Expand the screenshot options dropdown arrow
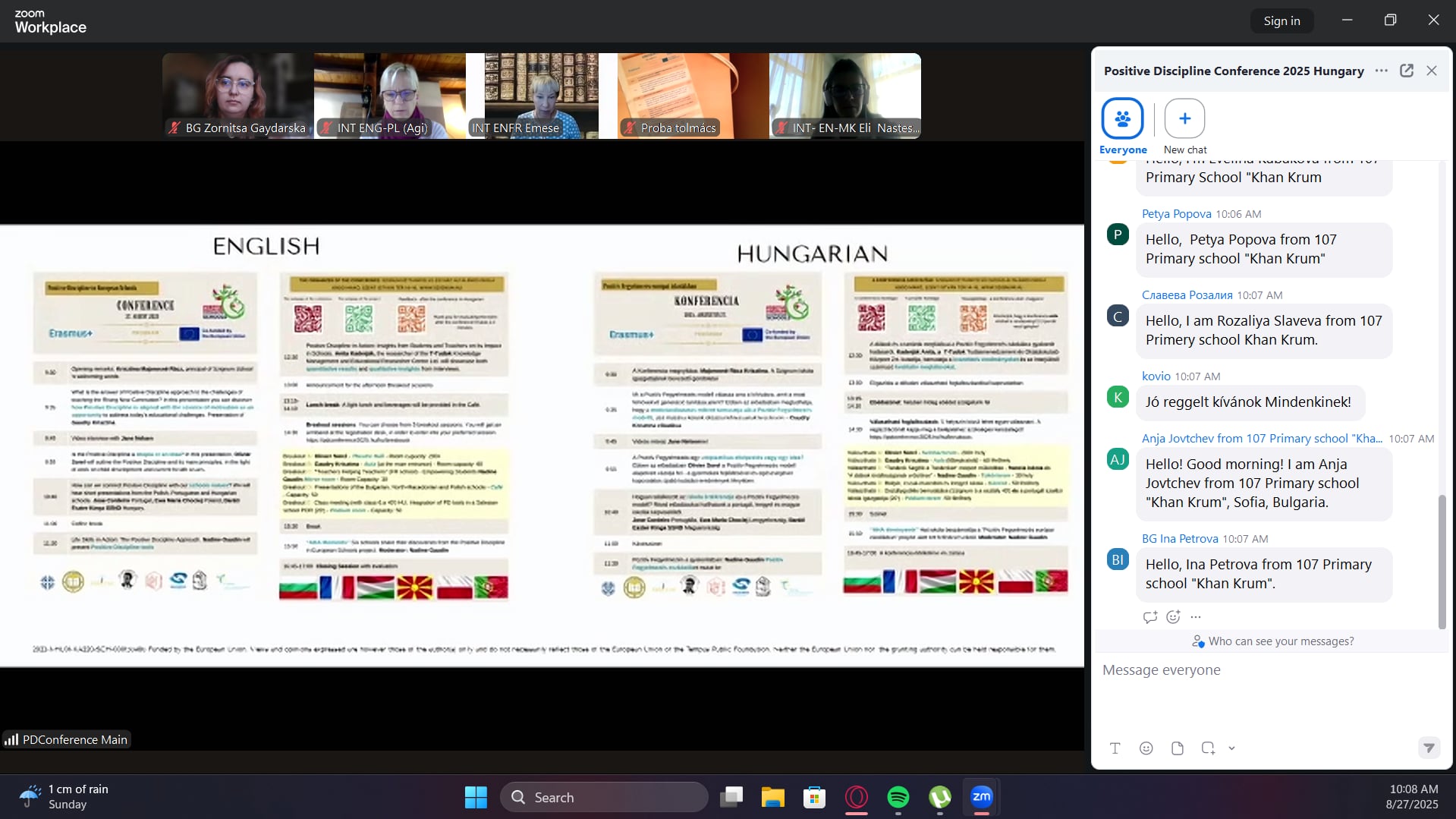The width and height of the screenshot is (1456, 819). pyautogui.click(x=1231, y=748)
